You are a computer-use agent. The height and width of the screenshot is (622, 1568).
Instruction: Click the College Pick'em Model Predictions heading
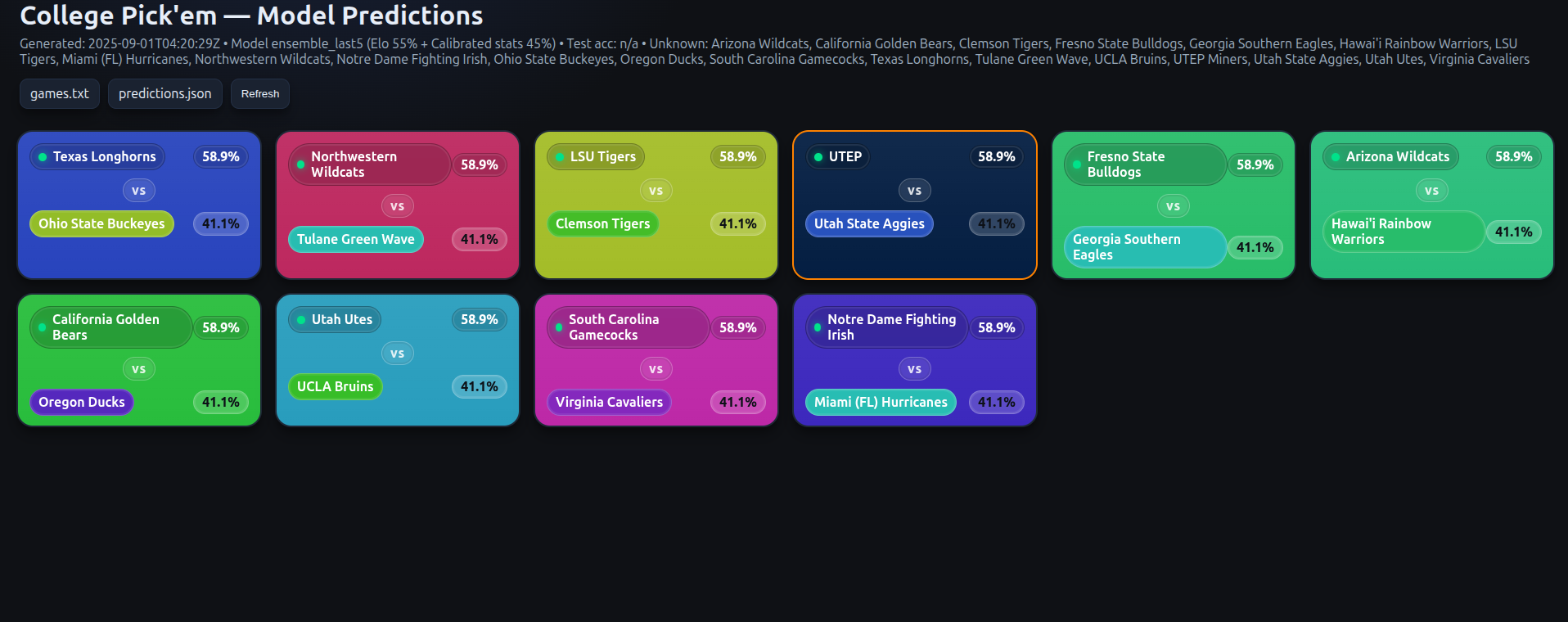[x=251, y=15]
